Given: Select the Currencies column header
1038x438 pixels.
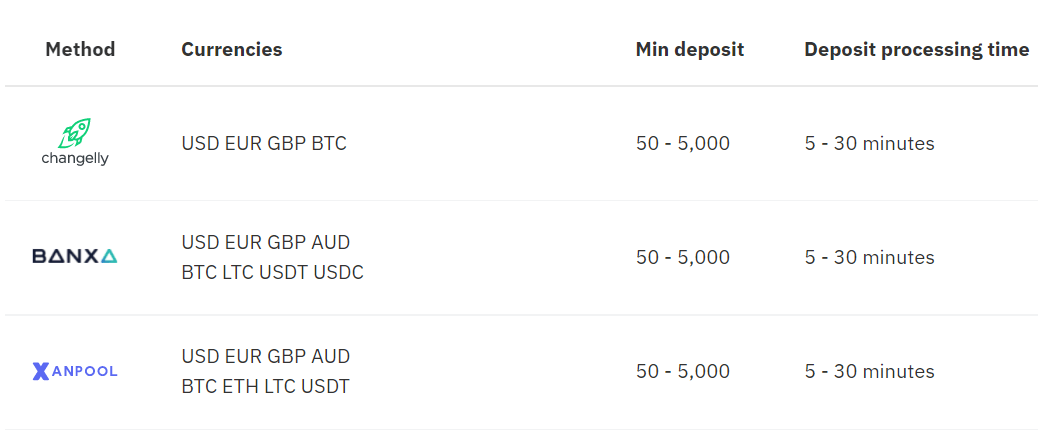Looking at the screenshot, I should tap(231, 49).
